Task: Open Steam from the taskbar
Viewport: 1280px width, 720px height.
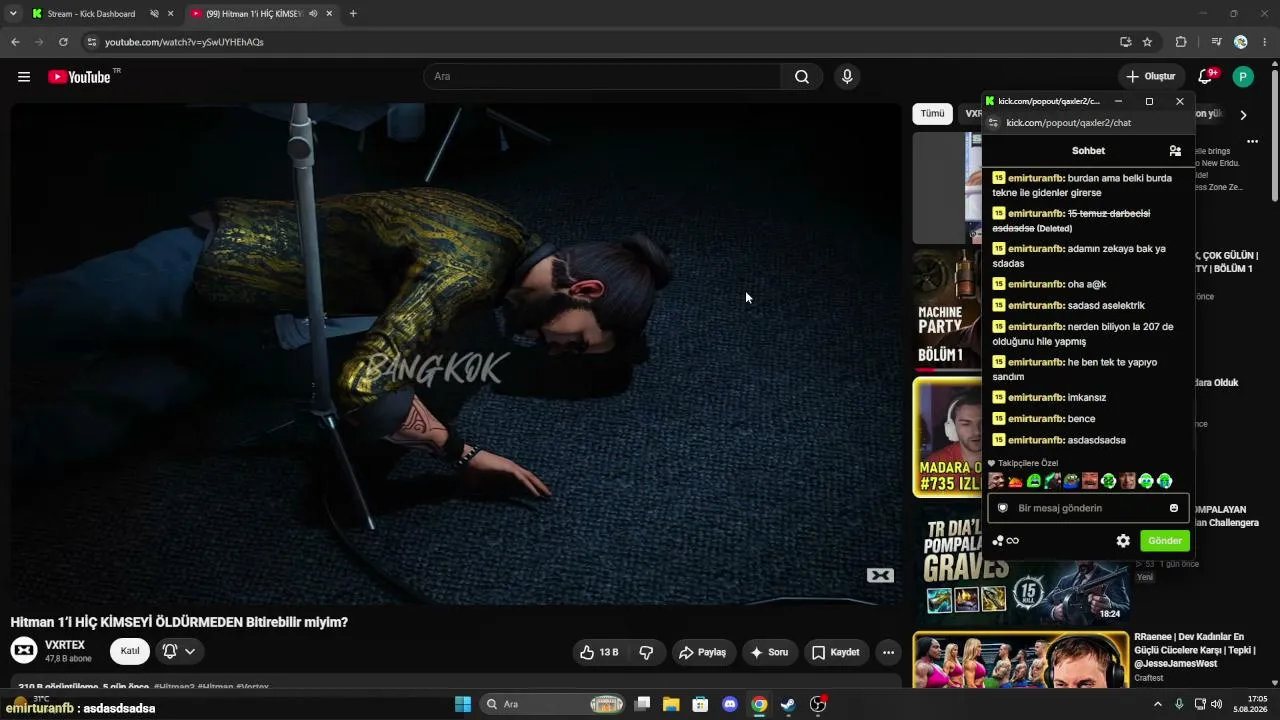Action: pos(788,704)
